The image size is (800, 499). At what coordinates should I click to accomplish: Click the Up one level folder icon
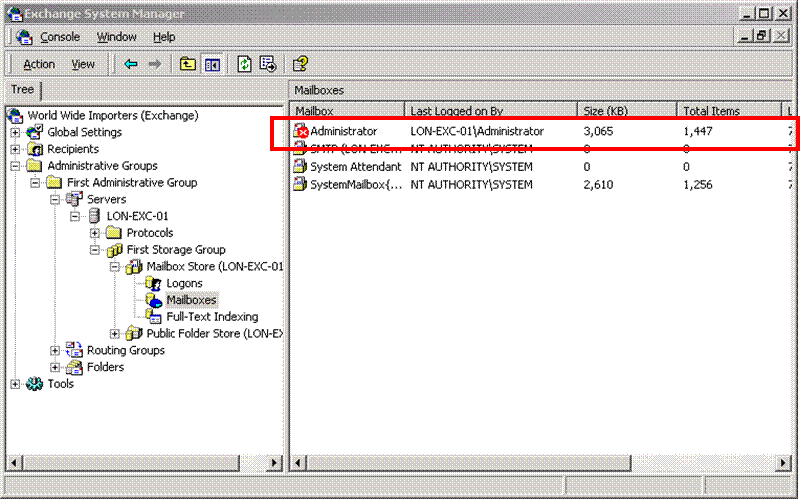click(x=188, y=64)
